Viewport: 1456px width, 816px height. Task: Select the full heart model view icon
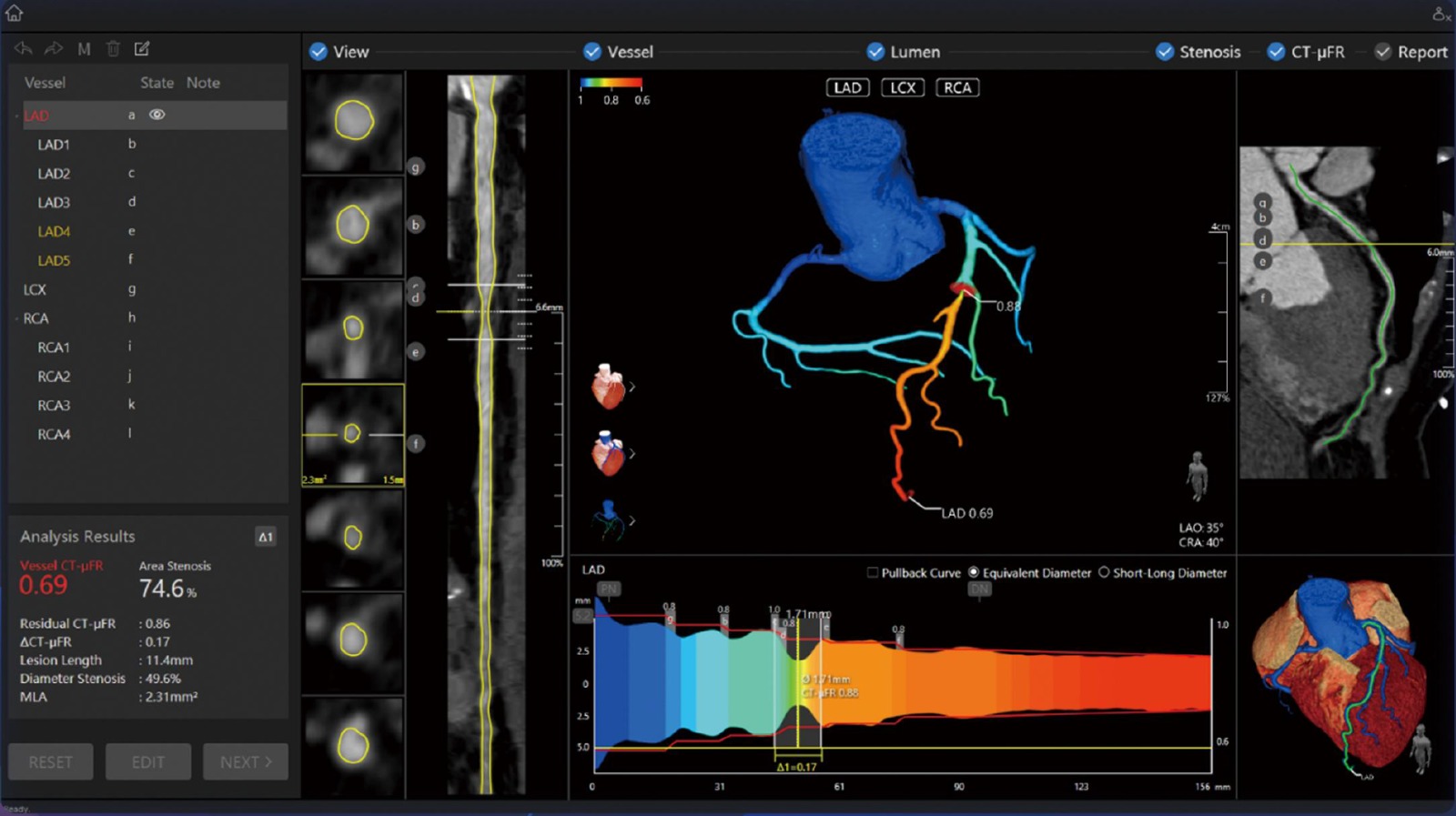click(x=607, y=386)
